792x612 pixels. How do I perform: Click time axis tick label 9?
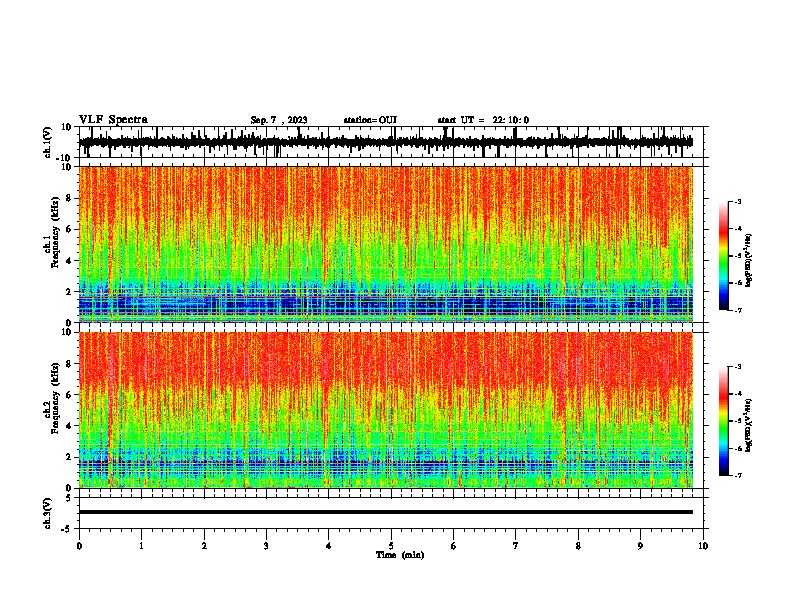(640, 546)
